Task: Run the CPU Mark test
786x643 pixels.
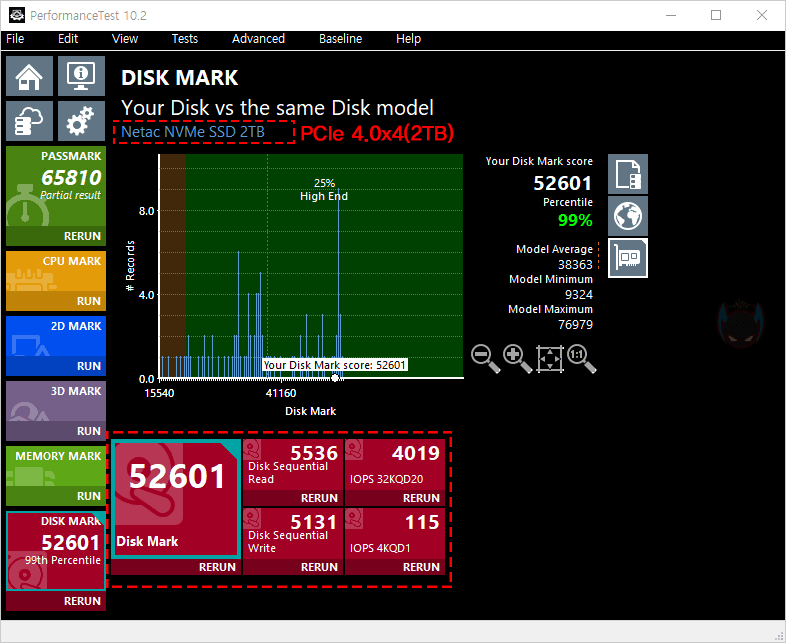Action: pyautogui.click(x=56, y=301)
